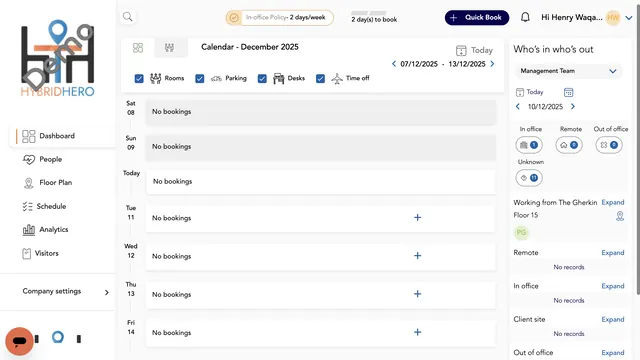Click the Today row No bookings

pos(321,182)
